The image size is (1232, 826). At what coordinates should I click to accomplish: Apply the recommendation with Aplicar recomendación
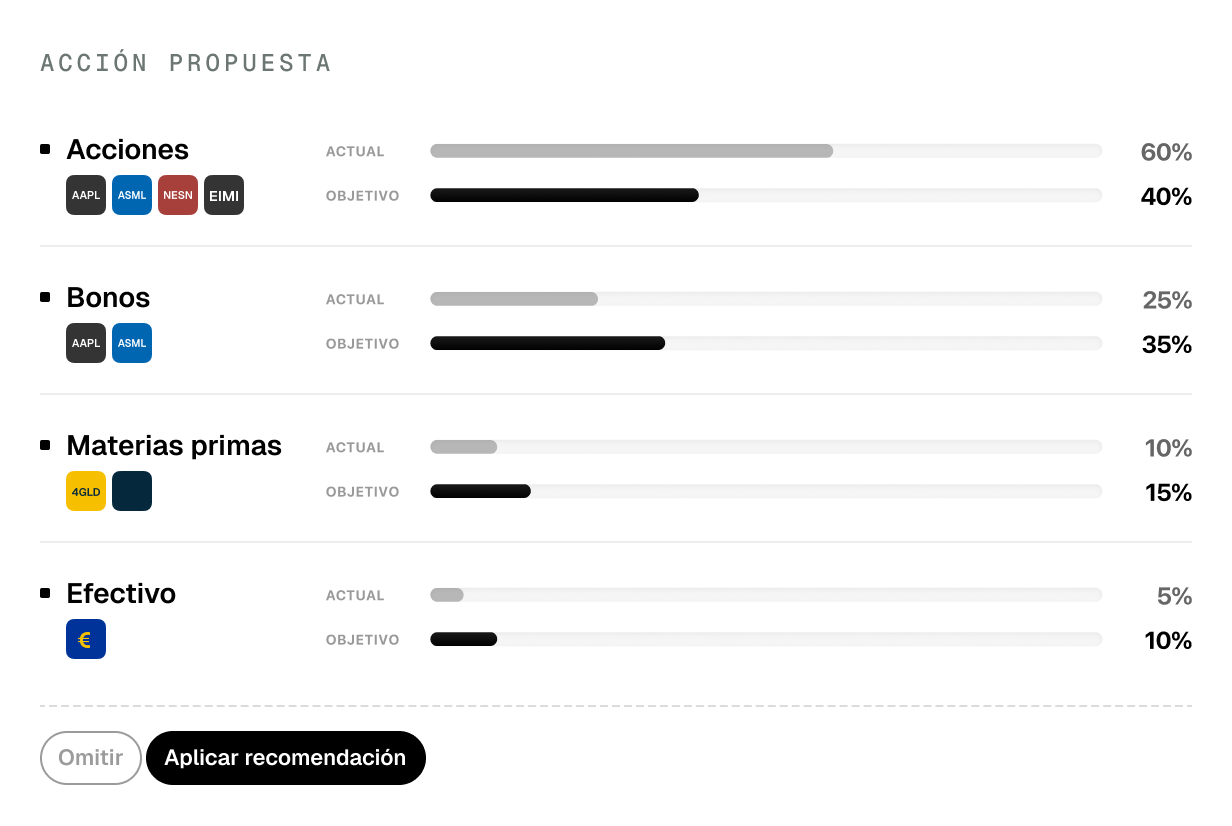tap(286, 758)
